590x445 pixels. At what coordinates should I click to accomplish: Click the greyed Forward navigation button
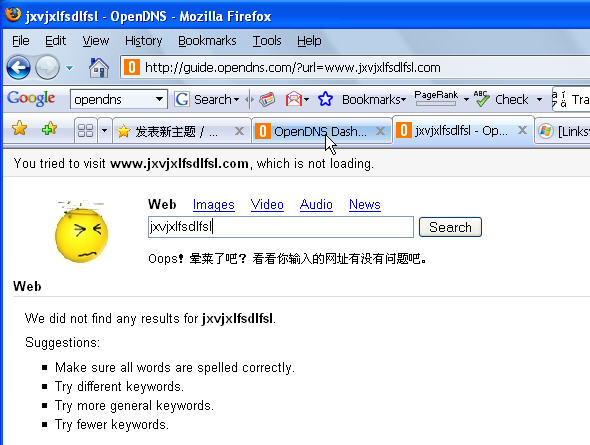coord(47,68)
